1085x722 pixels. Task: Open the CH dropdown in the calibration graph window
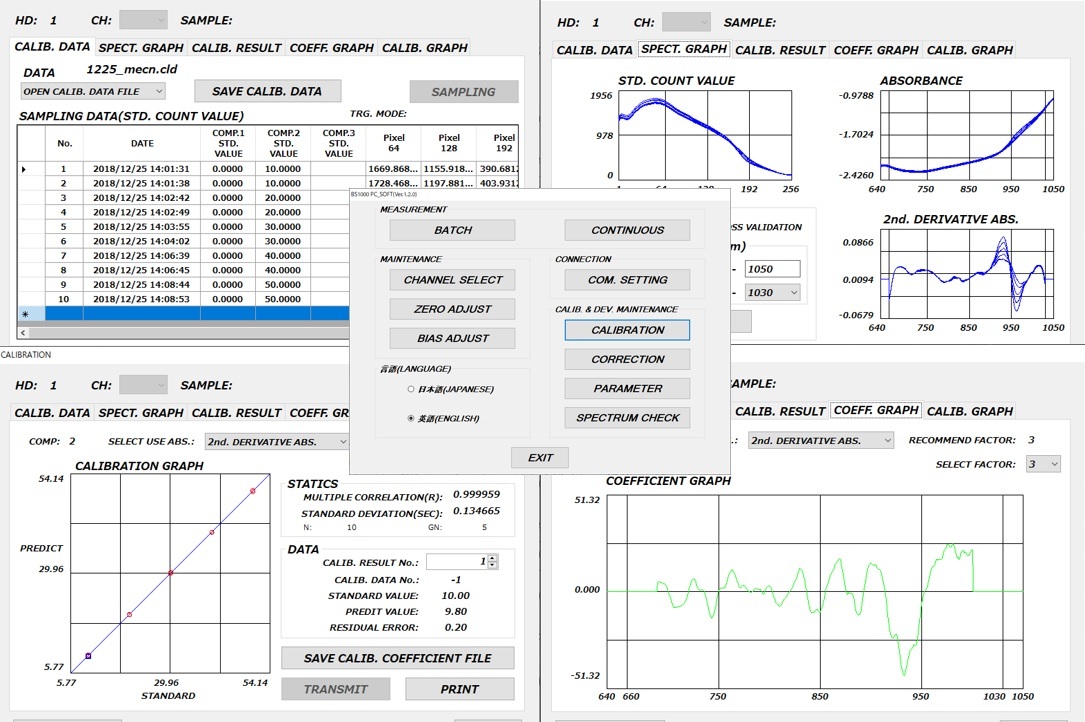pyautogui.click(x=143, y=385)
